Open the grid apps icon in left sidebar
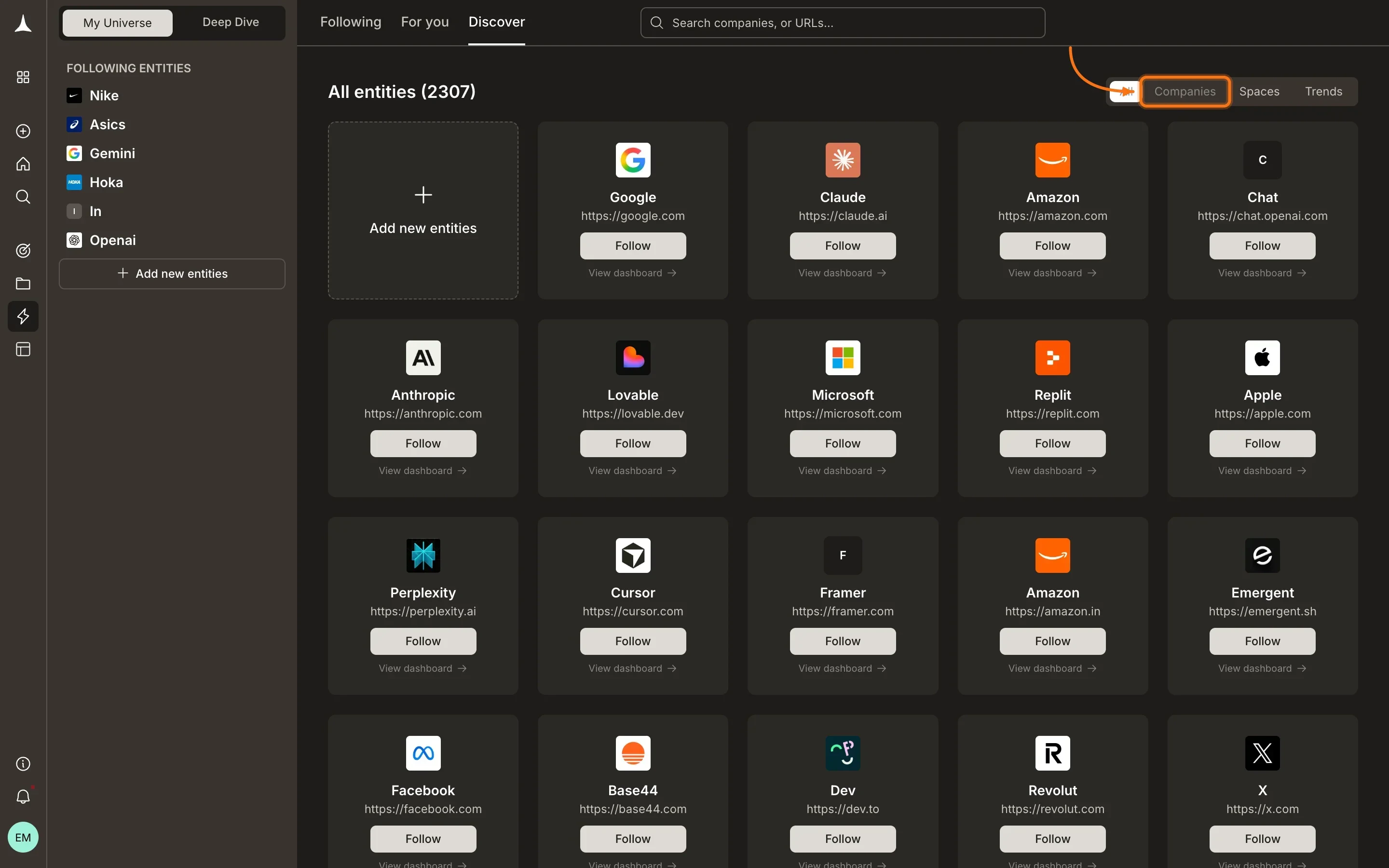Screen dimensions: 1389x868 pyautogui.click(x=23, y=77)
